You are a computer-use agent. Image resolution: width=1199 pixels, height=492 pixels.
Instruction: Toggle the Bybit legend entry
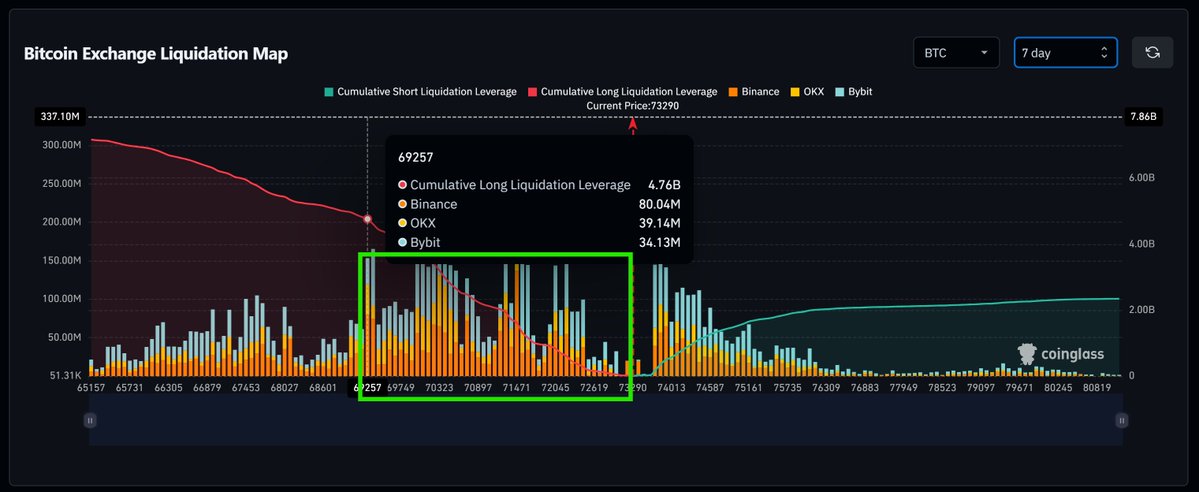(x=852, y=92)
